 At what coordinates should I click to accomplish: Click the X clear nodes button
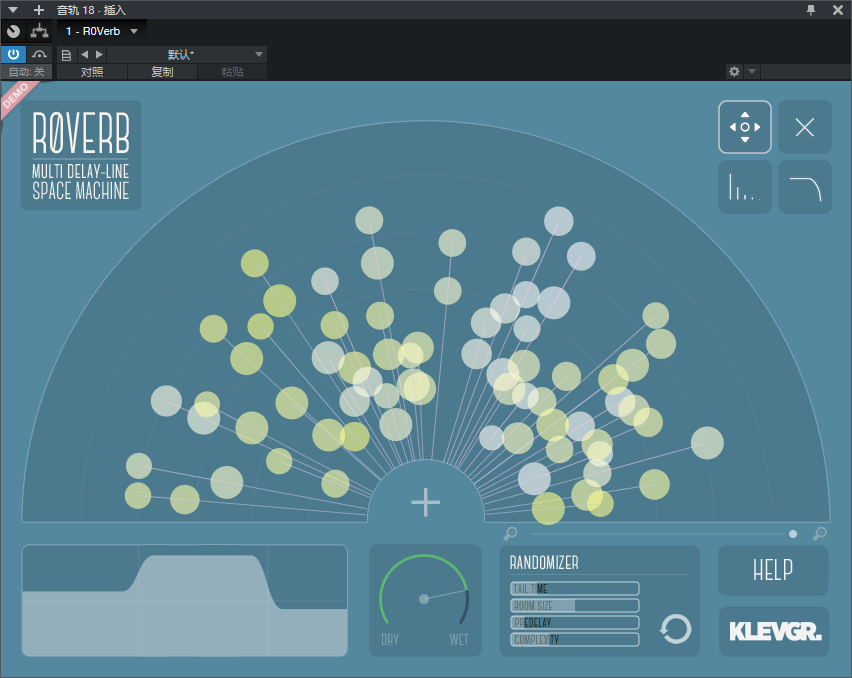(x=805, y=127)
